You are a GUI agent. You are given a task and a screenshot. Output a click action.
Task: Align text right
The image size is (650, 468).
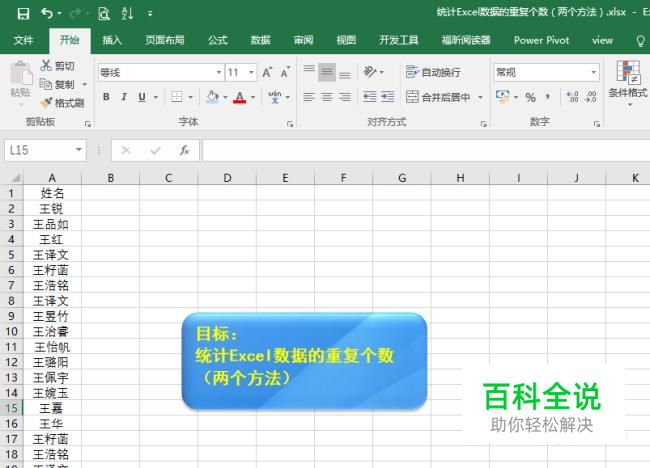tap(344, 97)
